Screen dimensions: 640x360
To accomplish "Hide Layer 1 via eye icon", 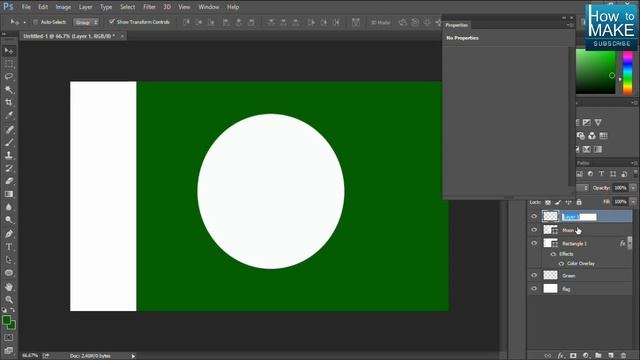I will click(534, 217).
